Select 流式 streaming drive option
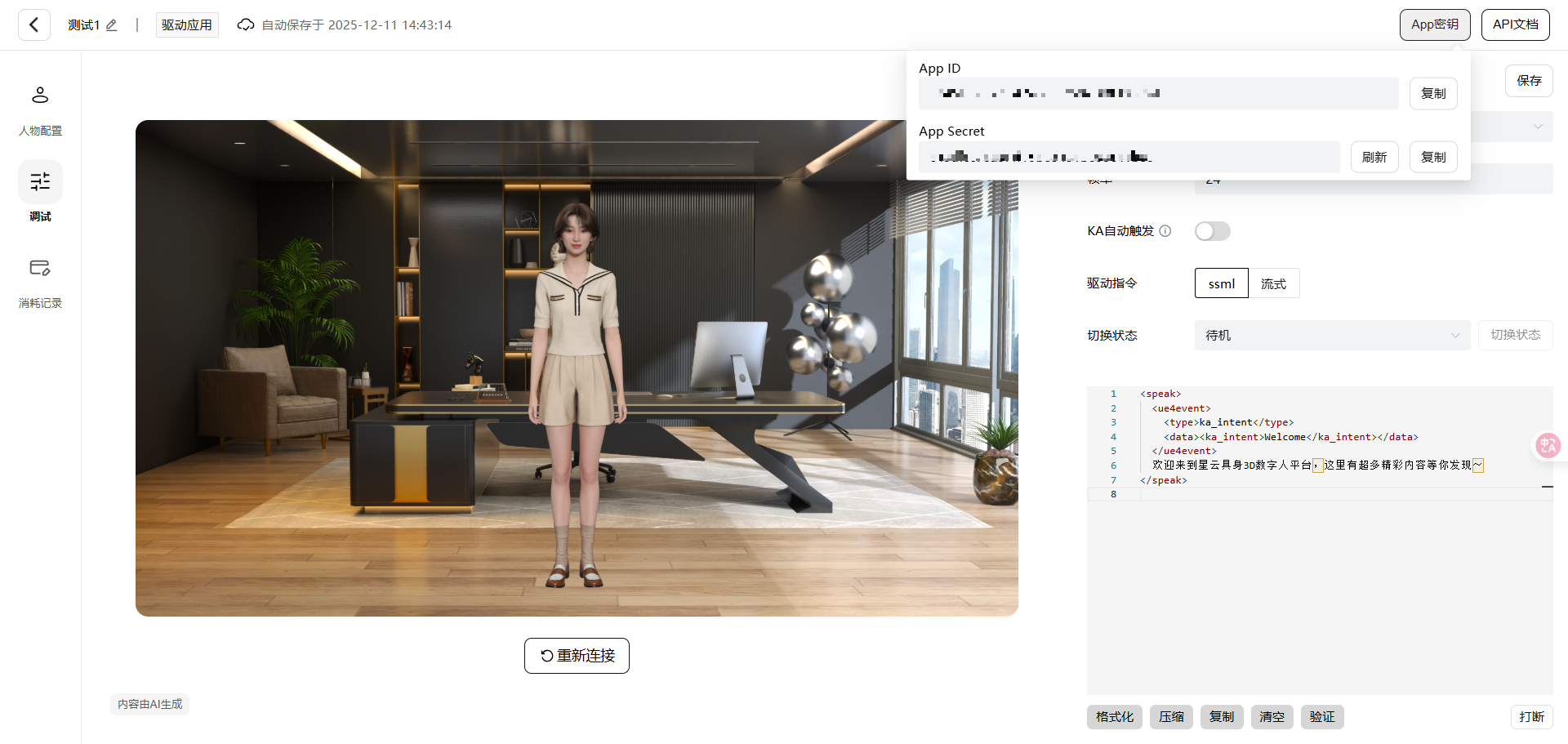This screenshot has width=1568, height=744. 1274,283
